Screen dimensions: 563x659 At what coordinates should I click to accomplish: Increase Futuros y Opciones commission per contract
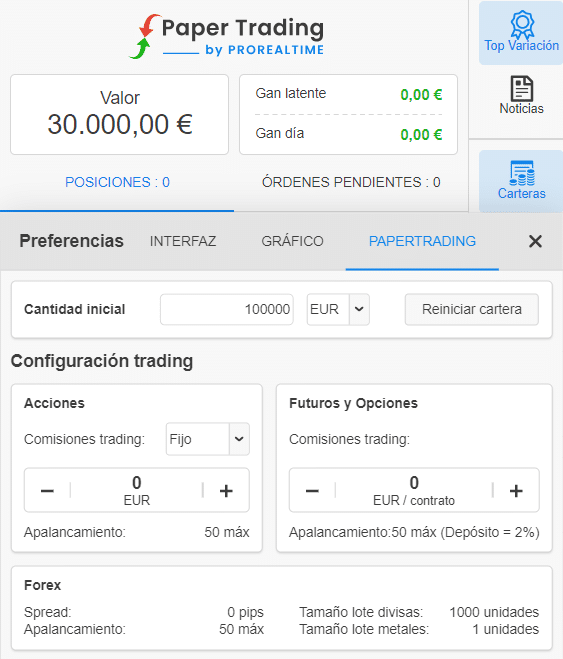[x=516, y=490]
